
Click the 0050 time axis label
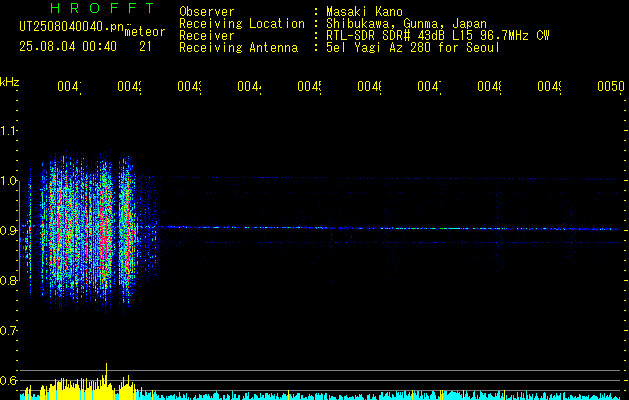(611, 86)
